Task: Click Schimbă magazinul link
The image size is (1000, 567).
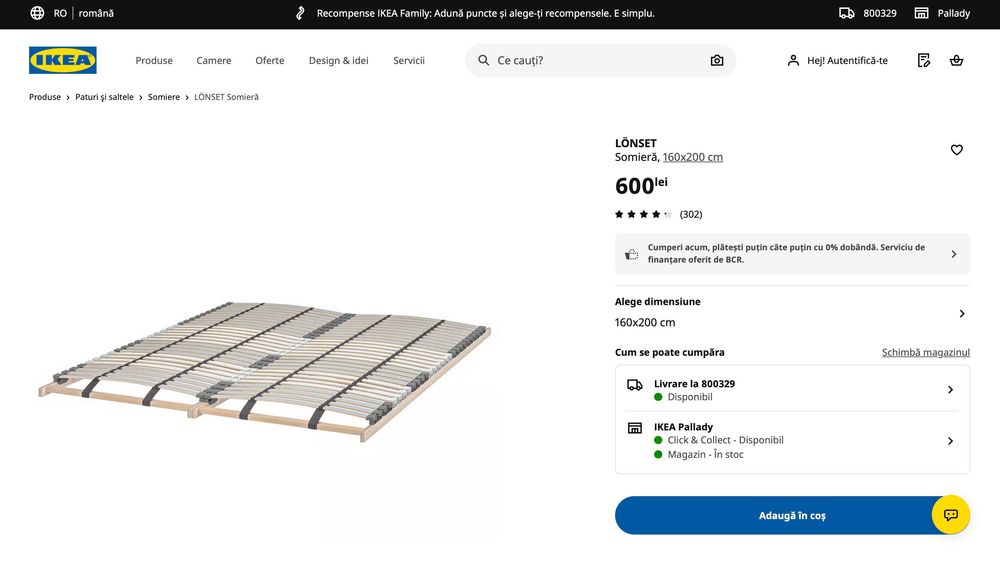Action: coord(925,352)
